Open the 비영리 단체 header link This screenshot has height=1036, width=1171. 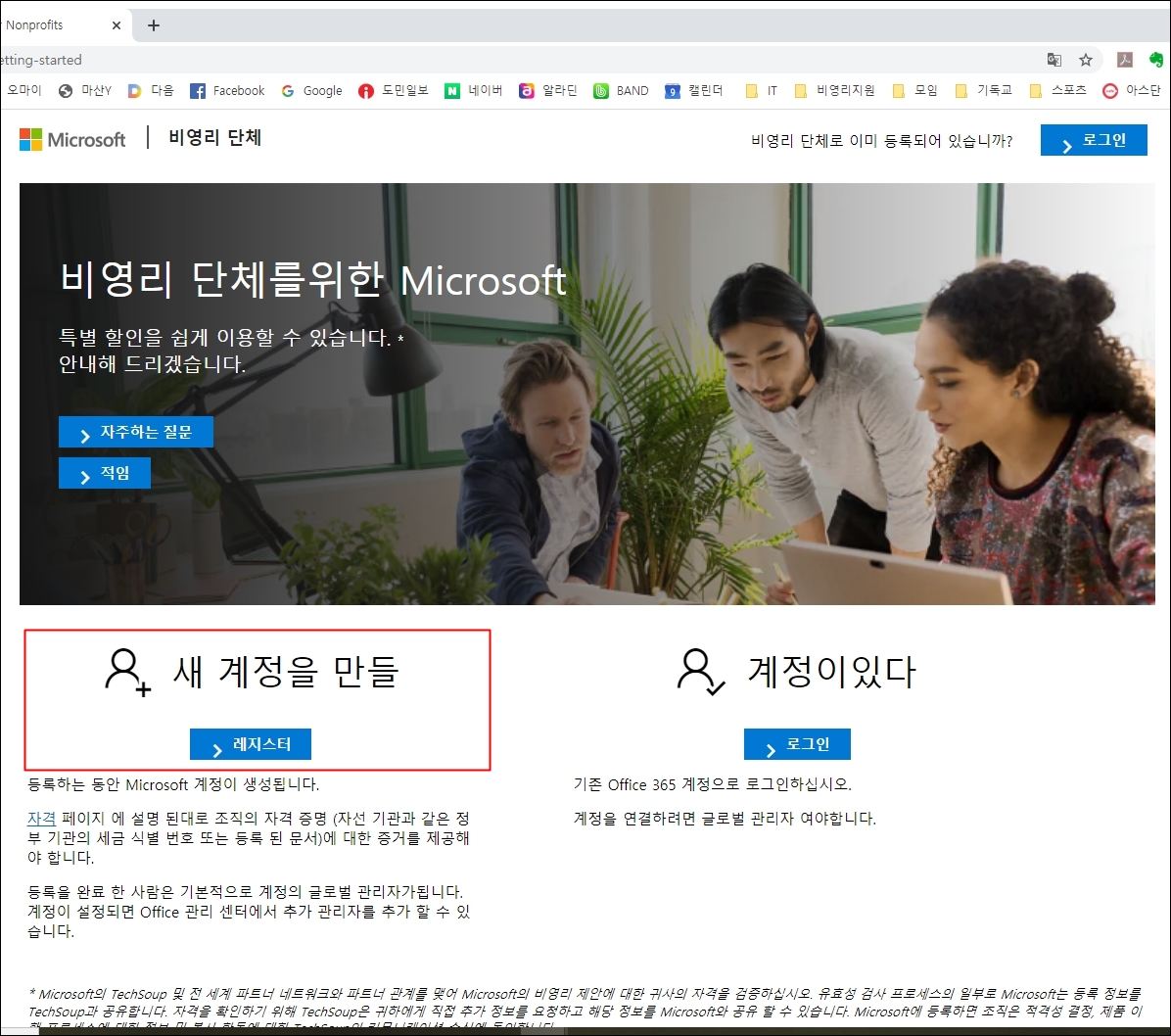[x=215, y=137]
